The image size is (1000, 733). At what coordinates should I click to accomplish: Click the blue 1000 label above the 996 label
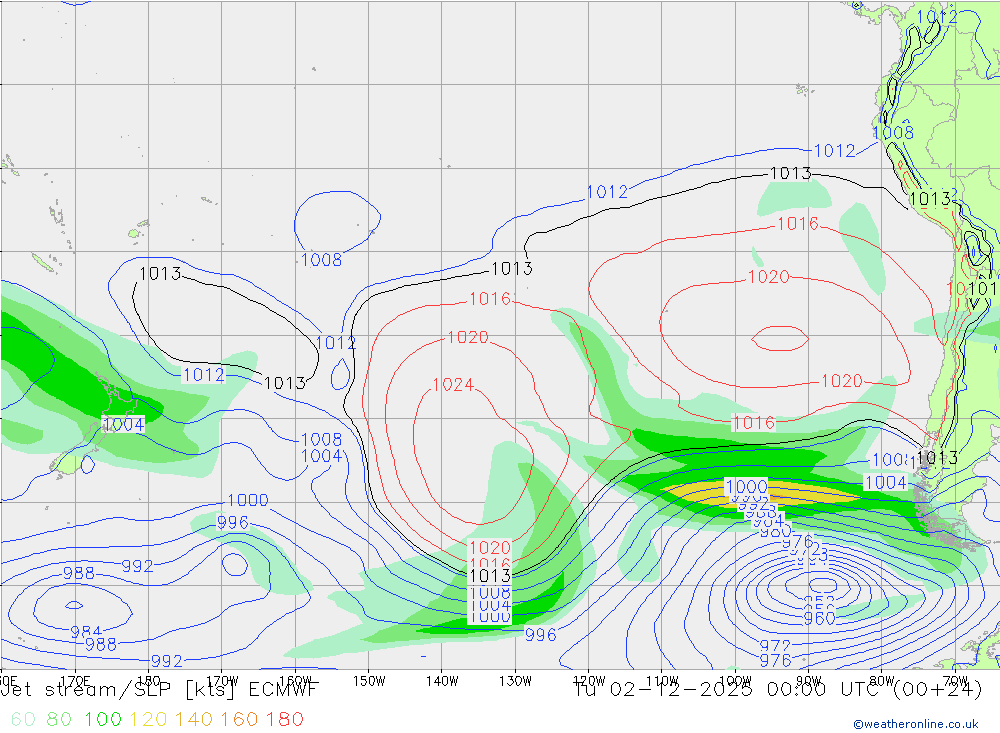[x=247, y=500]
